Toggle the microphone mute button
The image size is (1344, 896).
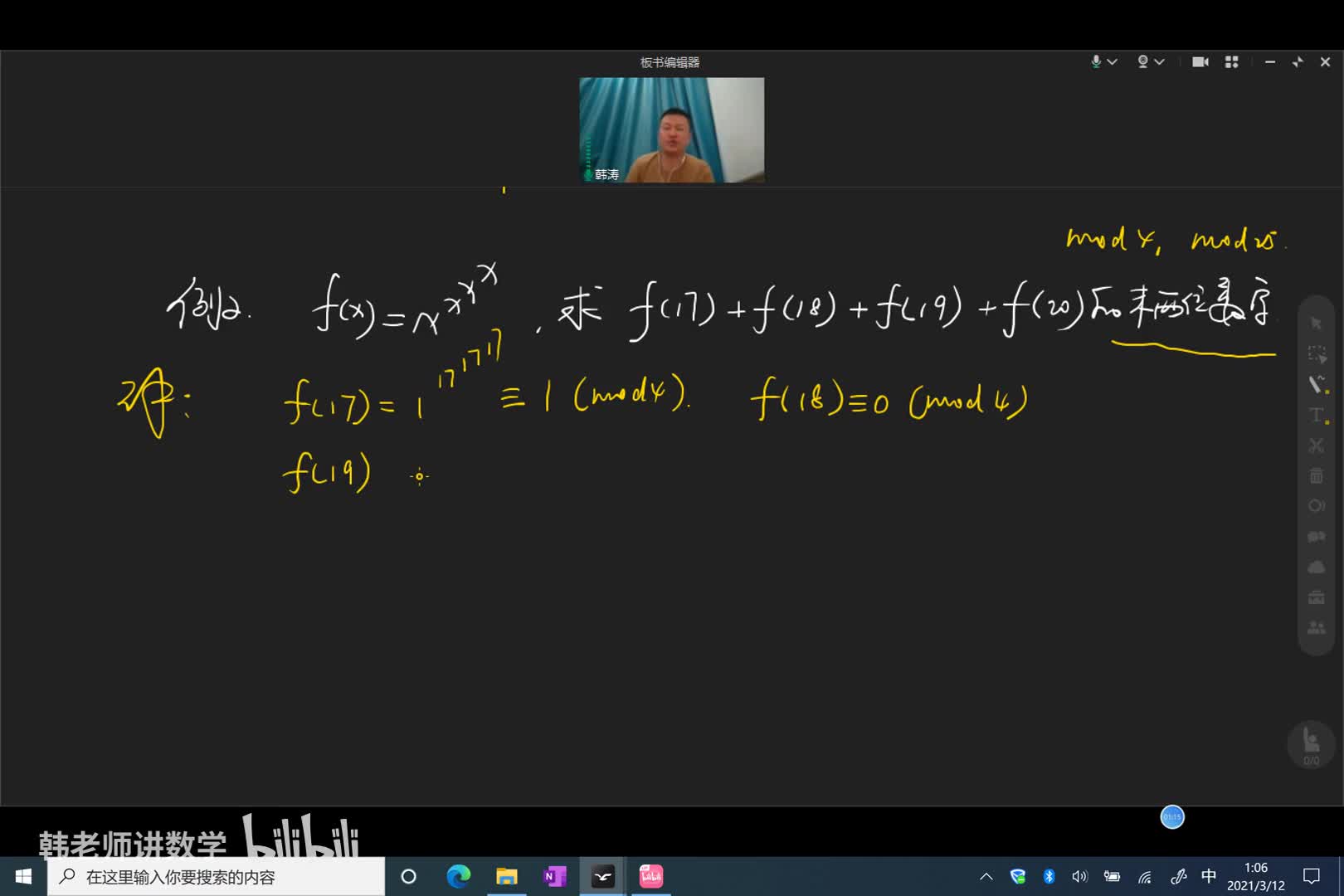[1096, 62]
